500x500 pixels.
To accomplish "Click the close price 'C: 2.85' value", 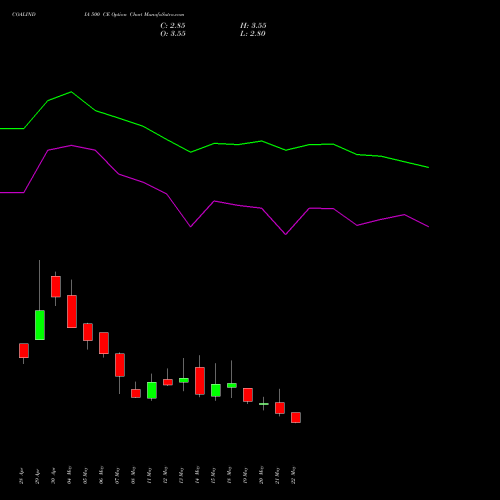I will pos(173,26).
